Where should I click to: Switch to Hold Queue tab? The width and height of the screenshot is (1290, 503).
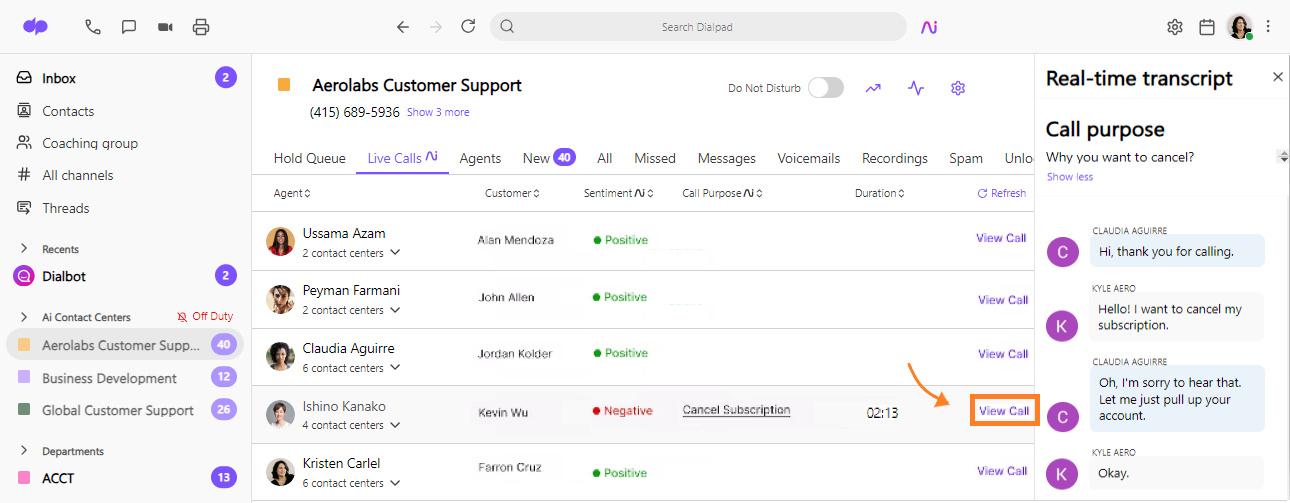click(309, 158)
